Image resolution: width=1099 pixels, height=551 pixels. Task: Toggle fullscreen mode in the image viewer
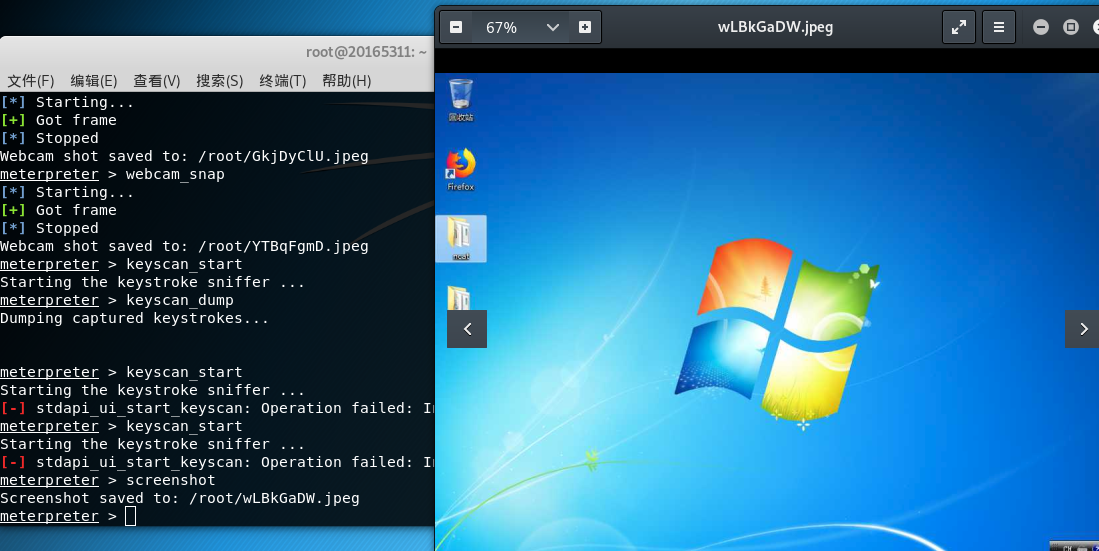(958, 27)
